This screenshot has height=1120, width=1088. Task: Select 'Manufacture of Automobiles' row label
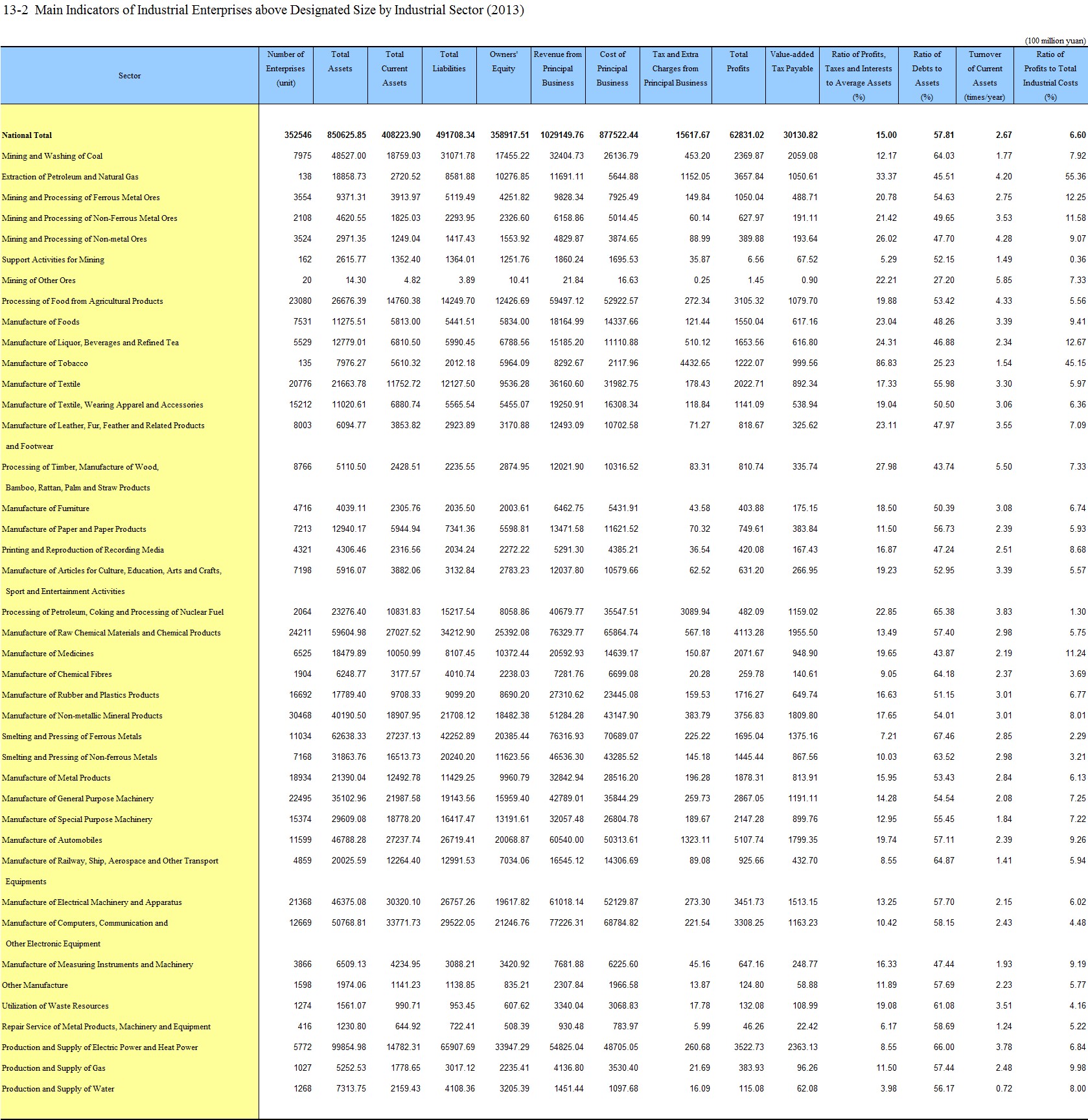[x=52, y=840]
